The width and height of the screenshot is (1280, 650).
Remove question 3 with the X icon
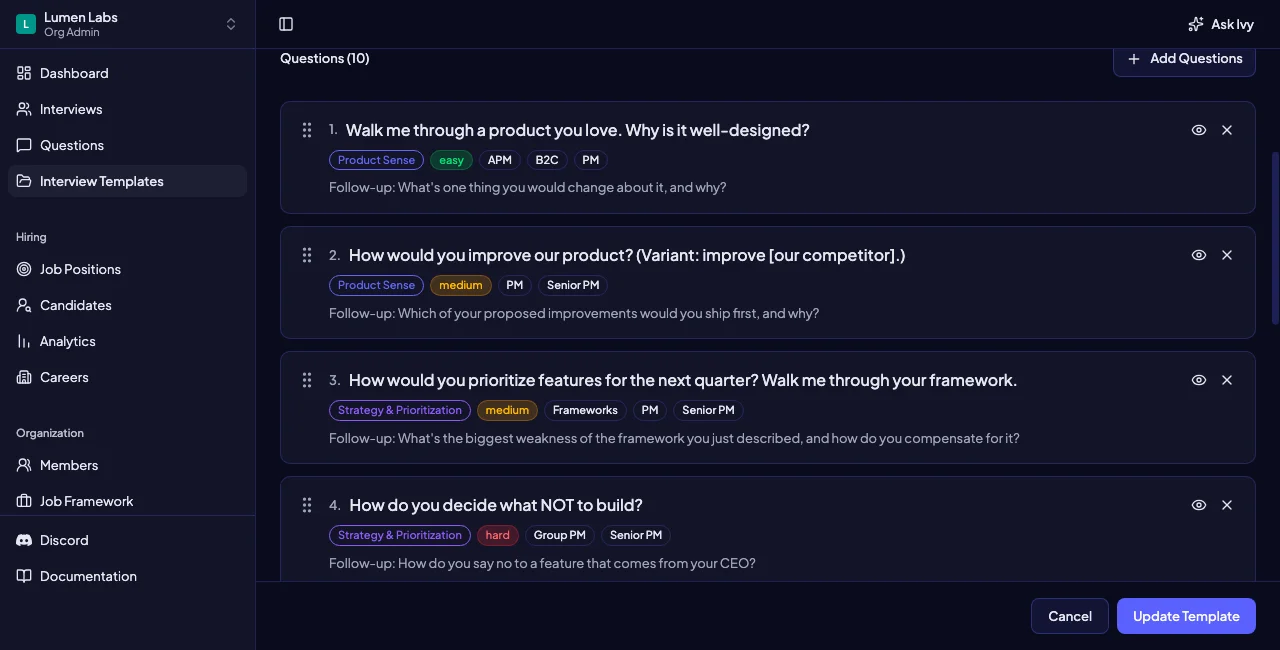(1227, 380)
